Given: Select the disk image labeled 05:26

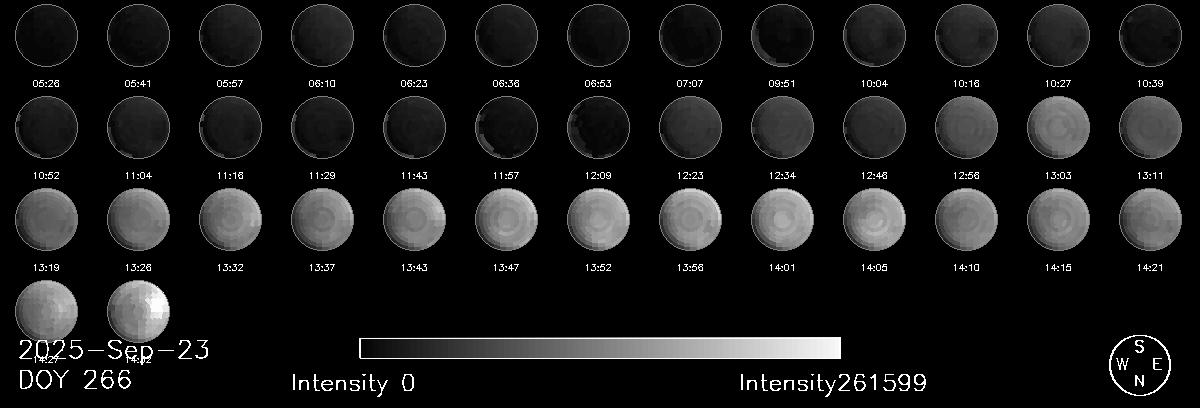Looking at the screenshot, I should pyautogui.click(x=47, y=35).
